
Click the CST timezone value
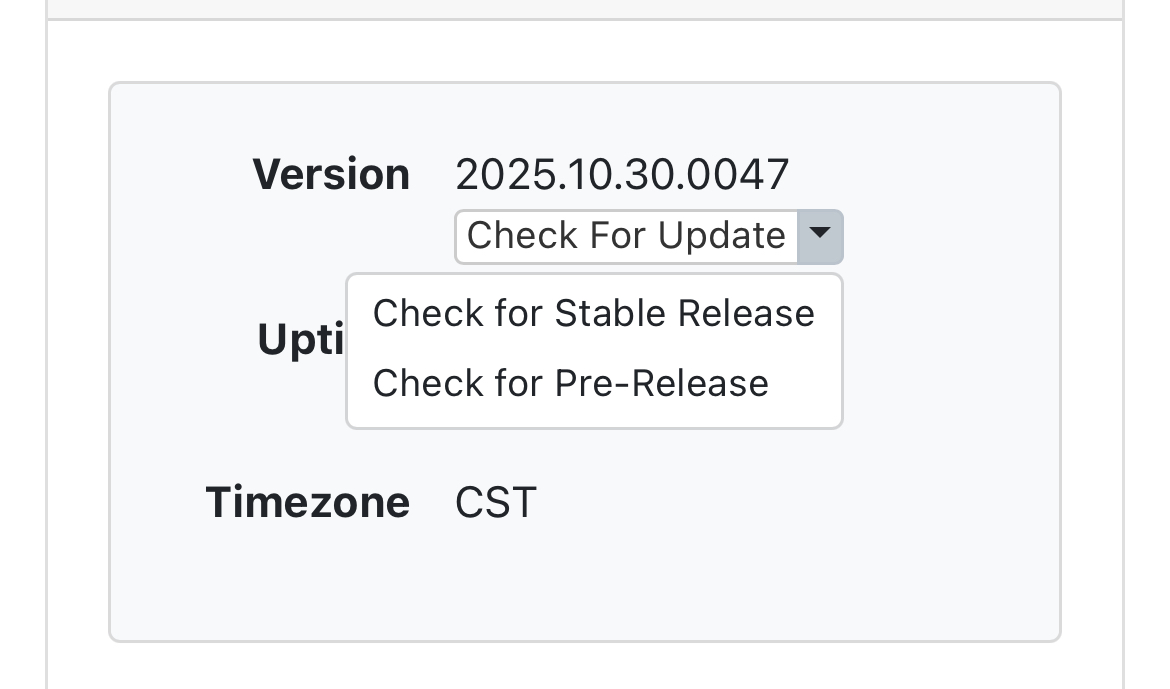(x=495, y=501)
